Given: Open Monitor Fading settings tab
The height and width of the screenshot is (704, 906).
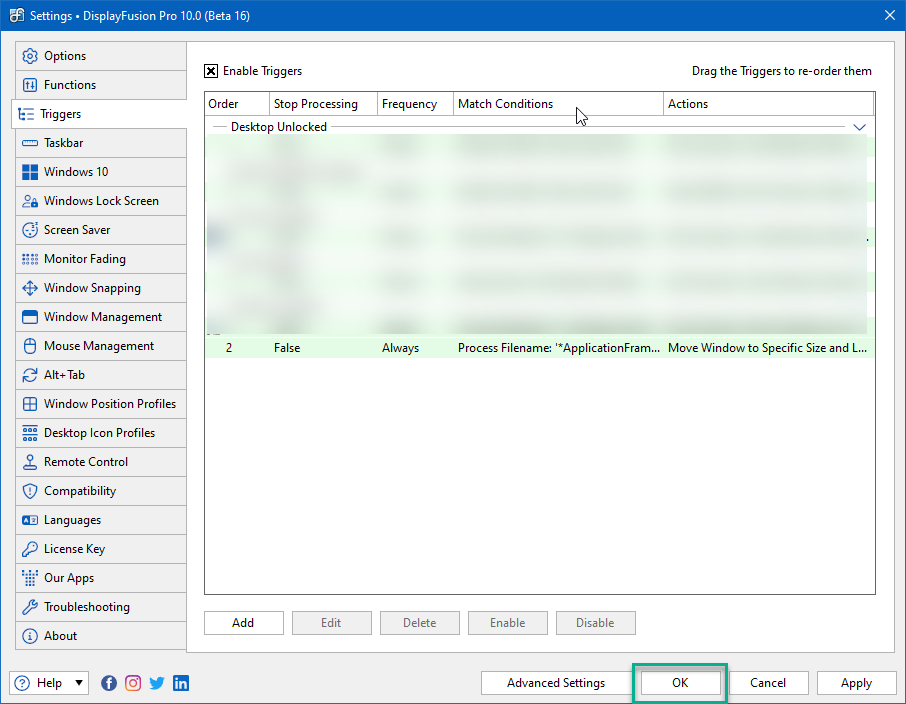Looking at the screenshot, I should (101, 259).
